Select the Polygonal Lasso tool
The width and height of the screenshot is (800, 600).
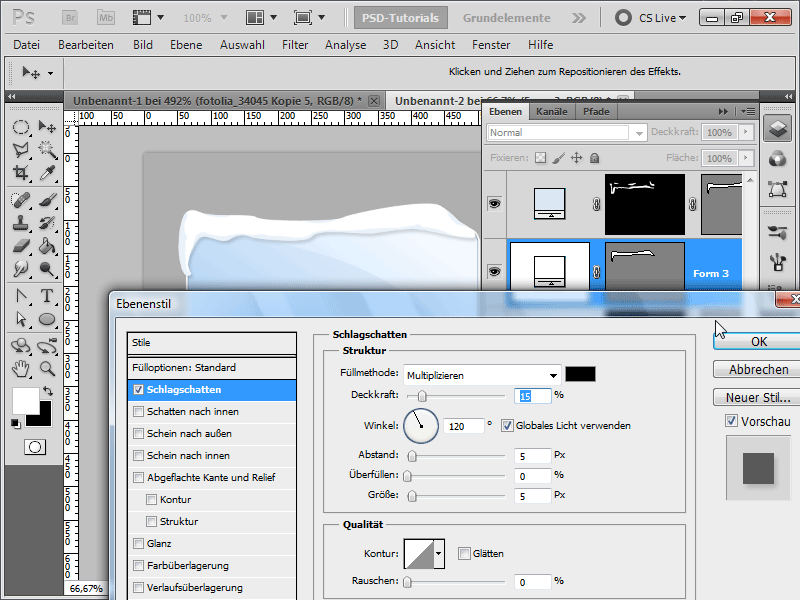(x=20, y=149)
